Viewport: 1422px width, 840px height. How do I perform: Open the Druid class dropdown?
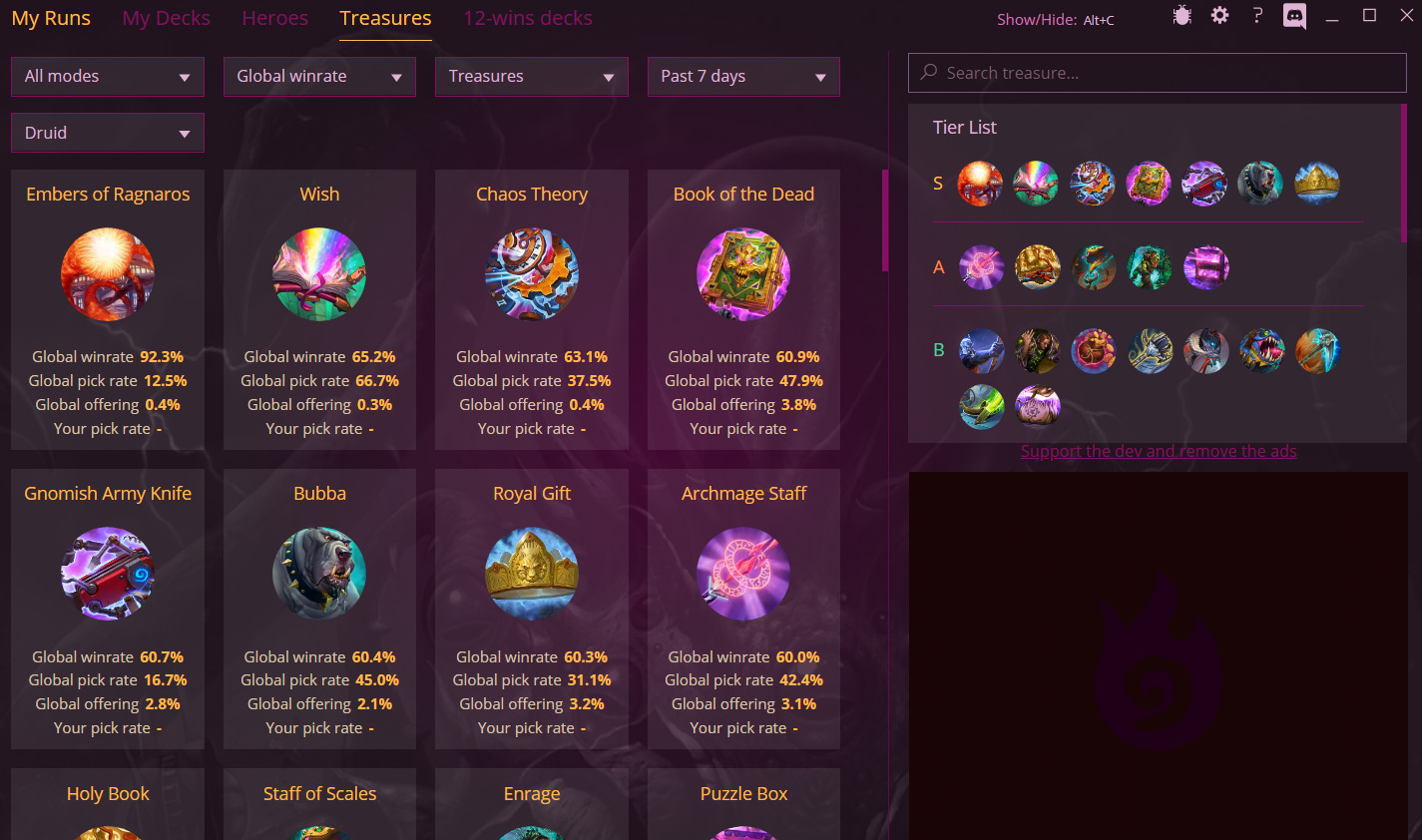point(108,133)
